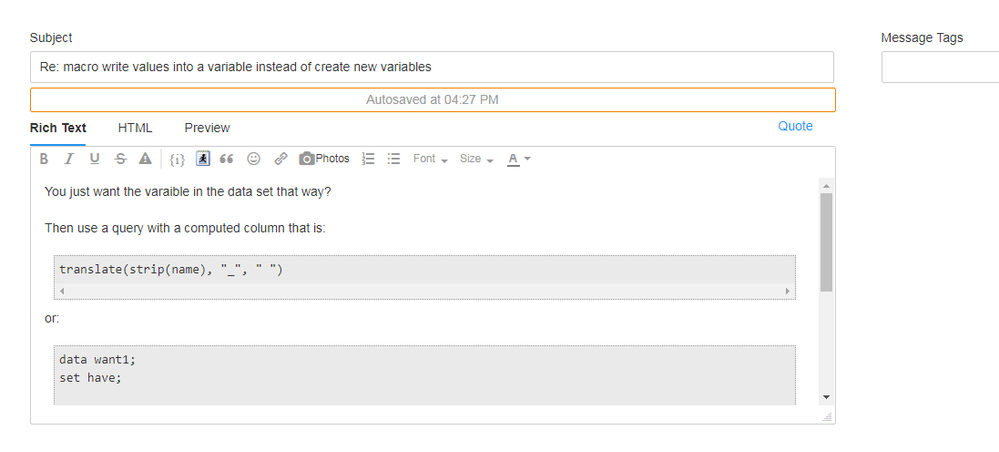This screenshot has height=452, width=999.
Task: Toggle italic formatting
Action: (69, 159)
